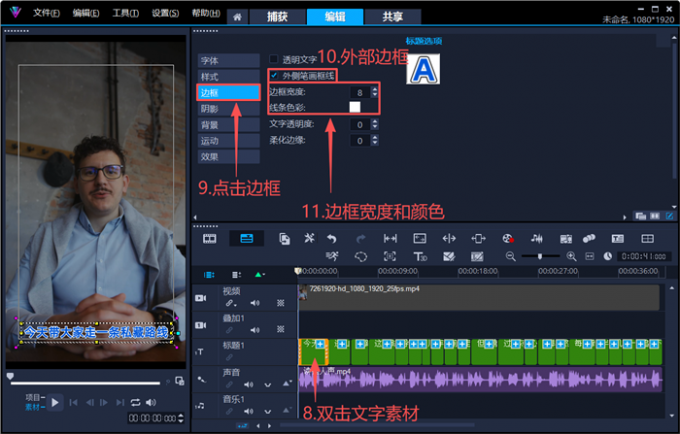The height and width of the screenshot is (434, 680).
Task: Select the 阴影 options category
Action: [229, 109]
